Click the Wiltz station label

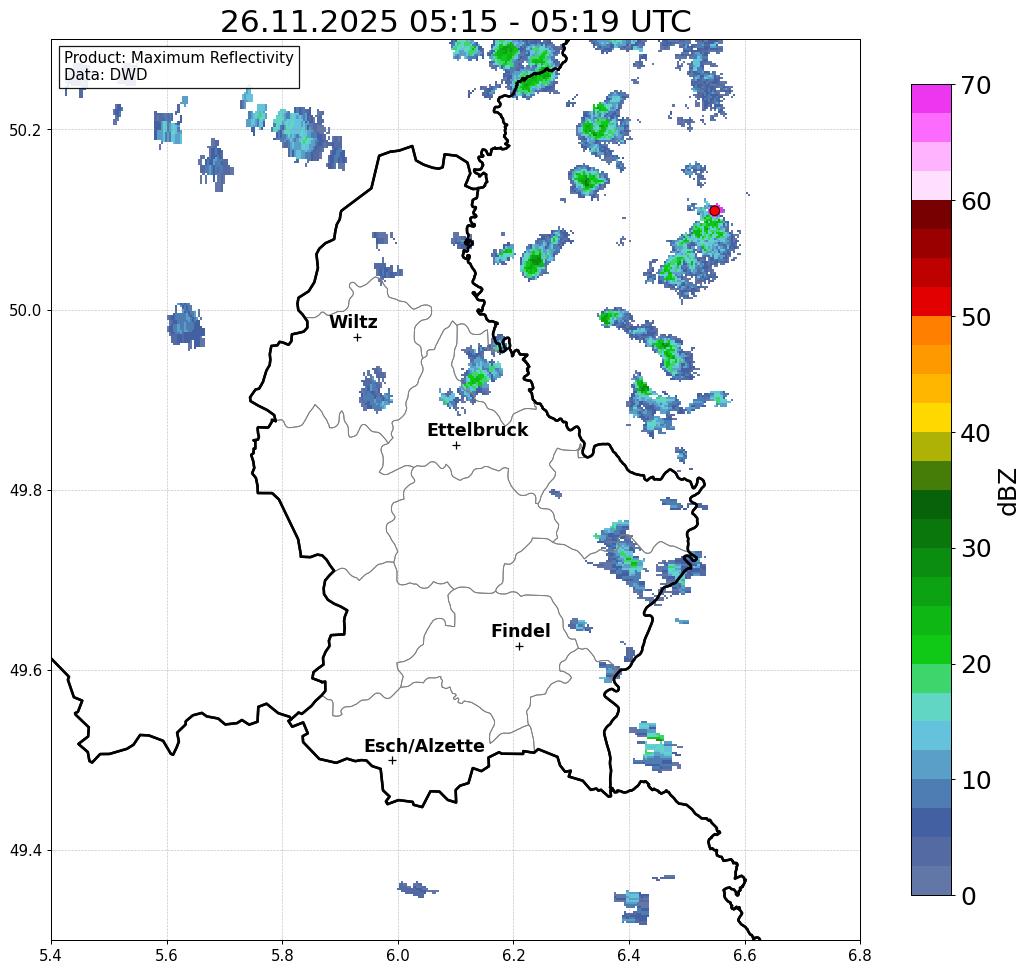click(353, 322)
